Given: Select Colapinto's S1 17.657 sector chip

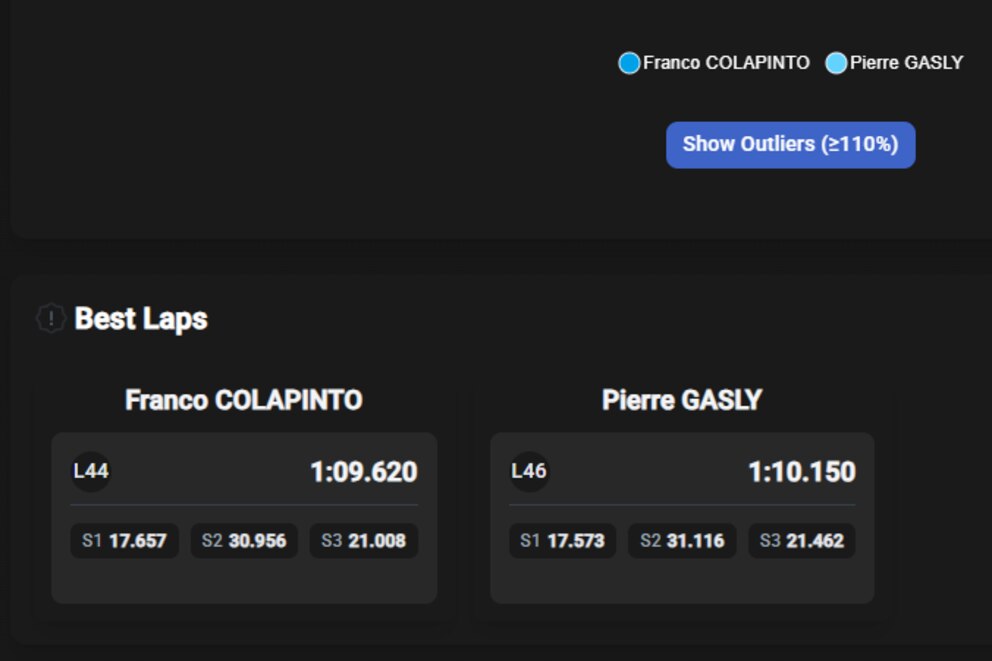Looking at the screenshot, I should coord(125,541).
